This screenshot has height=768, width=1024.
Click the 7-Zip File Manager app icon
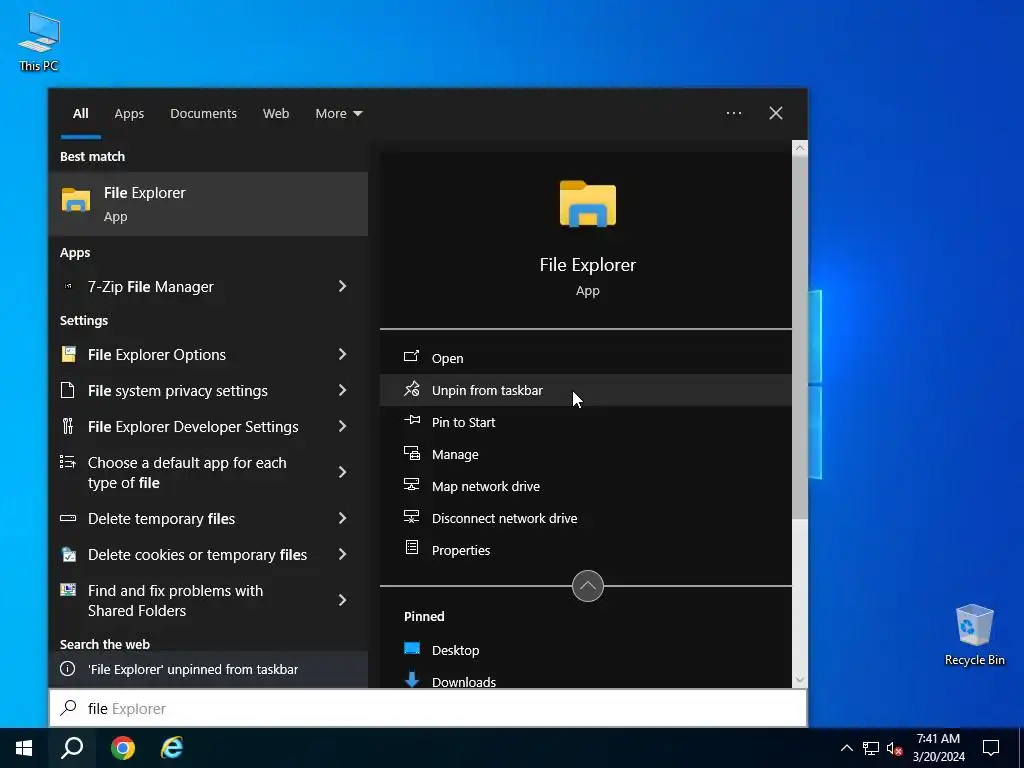click(x=68, y=286)
